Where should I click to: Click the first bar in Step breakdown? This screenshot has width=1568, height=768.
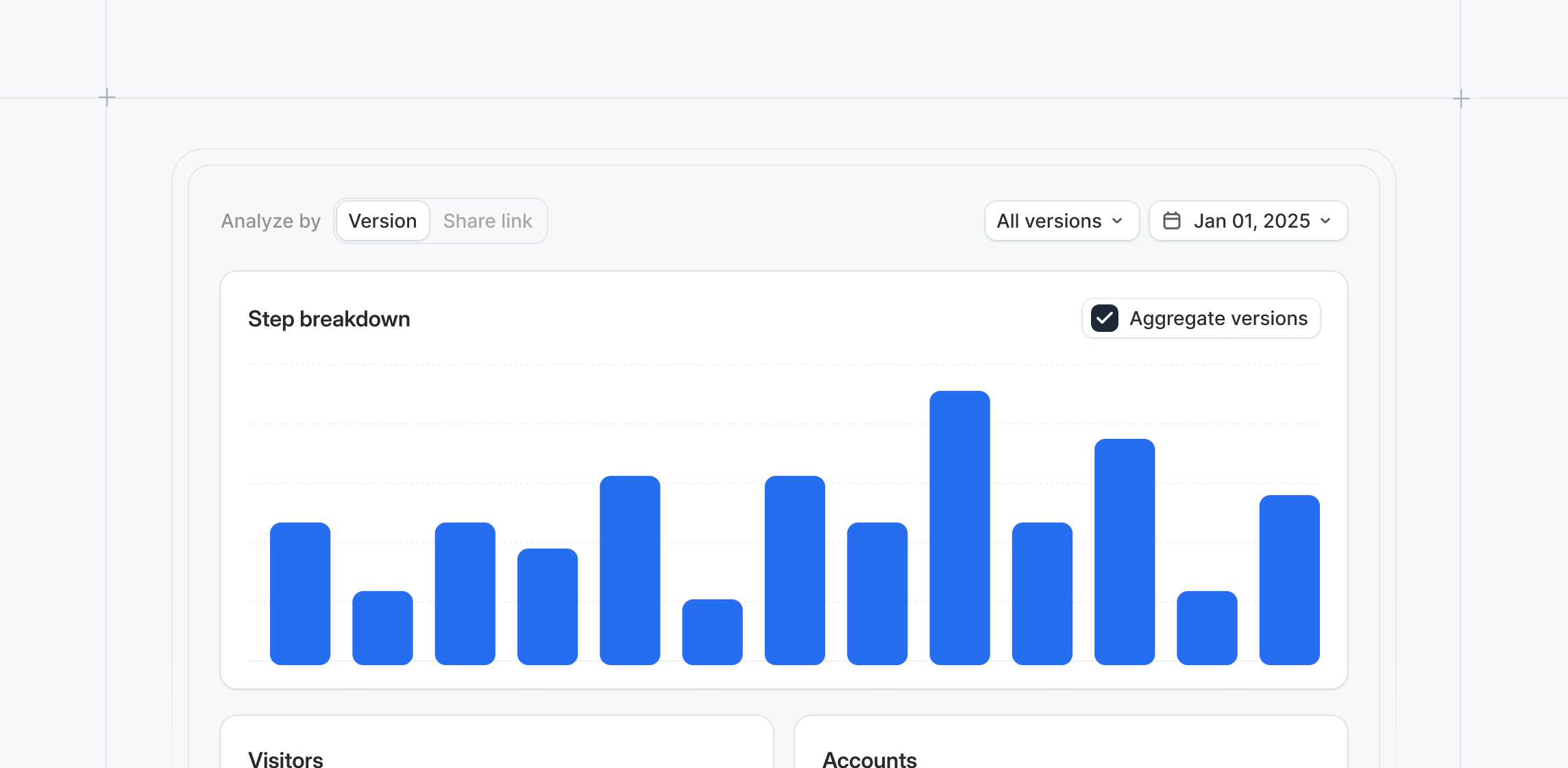300,593
